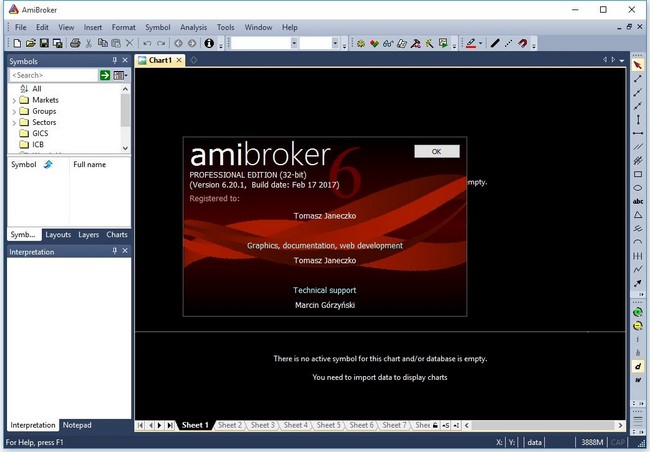Create a new document via toolbar
Screen dimensions: 650x452
tap(17, 43)
